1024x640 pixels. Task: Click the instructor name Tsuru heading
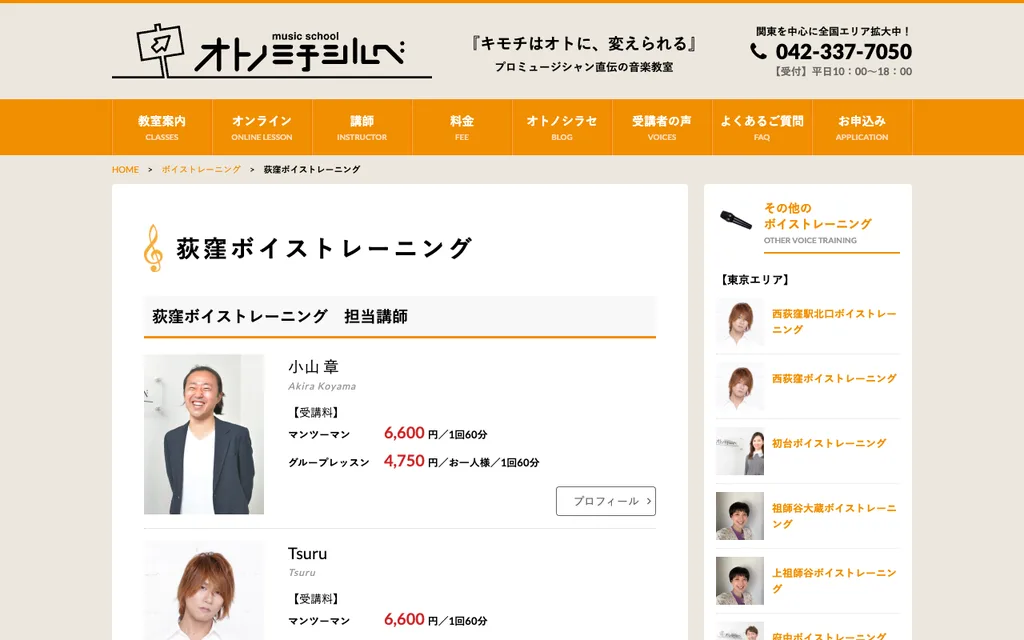tap(308, 554)
